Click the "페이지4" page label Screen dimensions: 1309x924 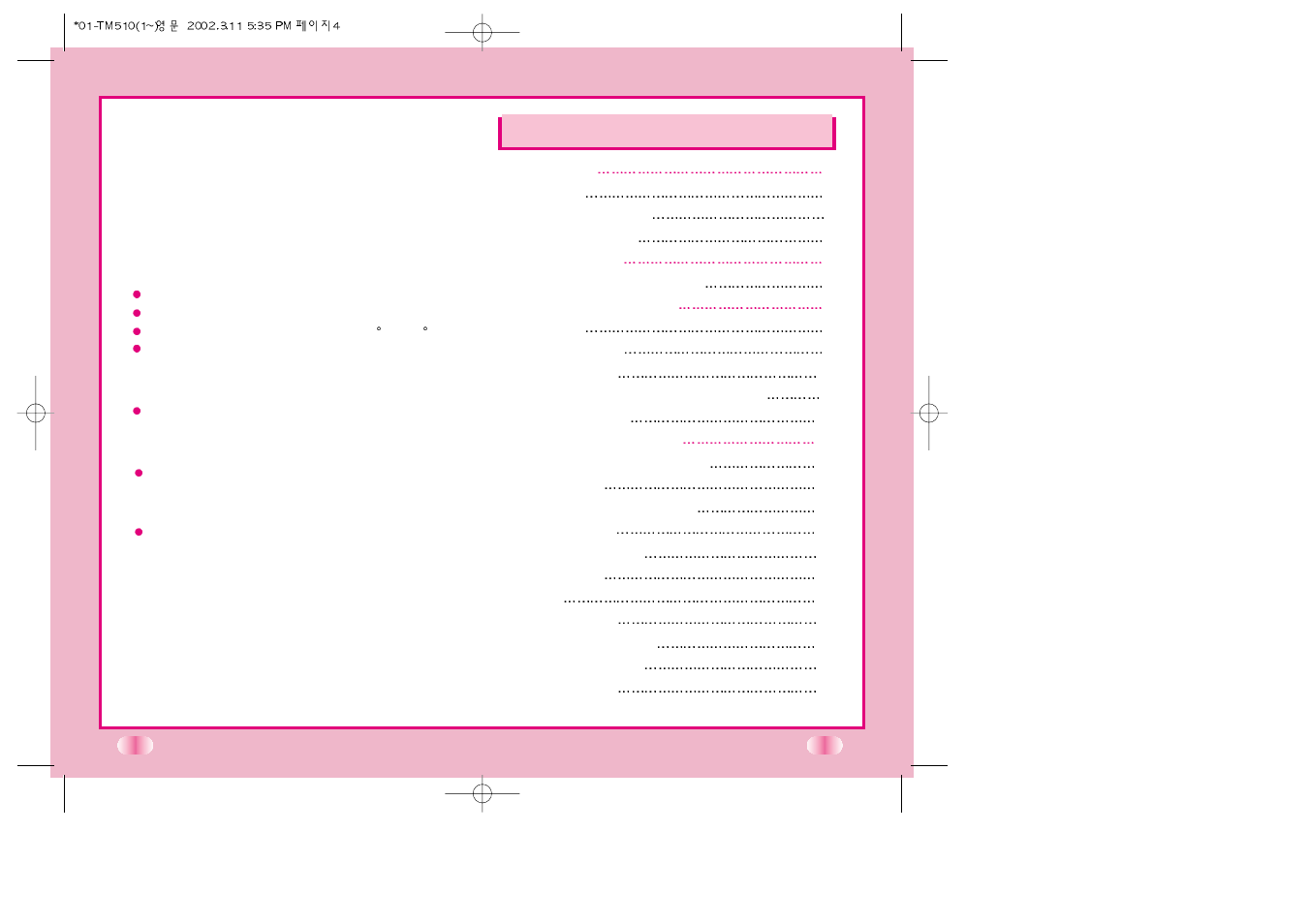pyautogui.click(x=318, y=26)
